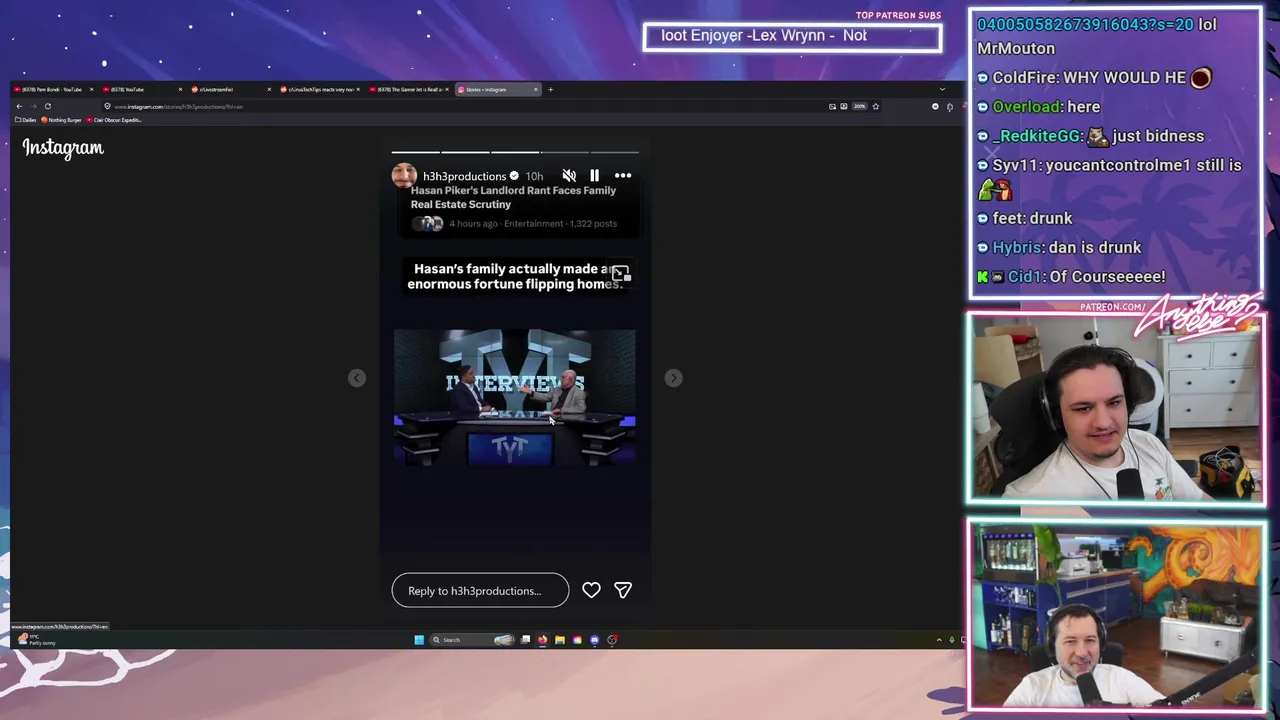Click the weather widget on the taskbar

[x=36, y=640]
